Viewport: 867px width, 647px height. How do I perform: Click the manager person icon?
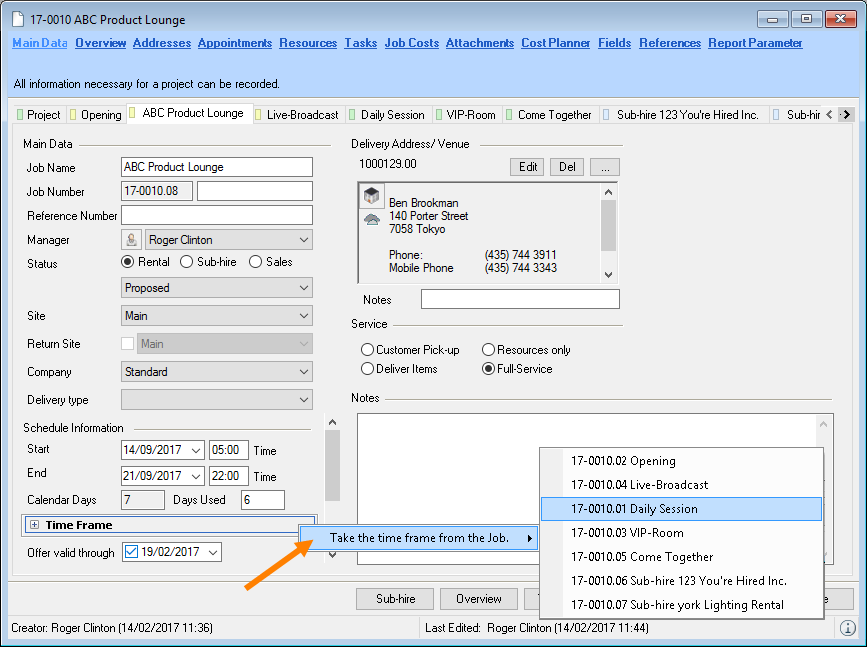[x=131, y=240]
